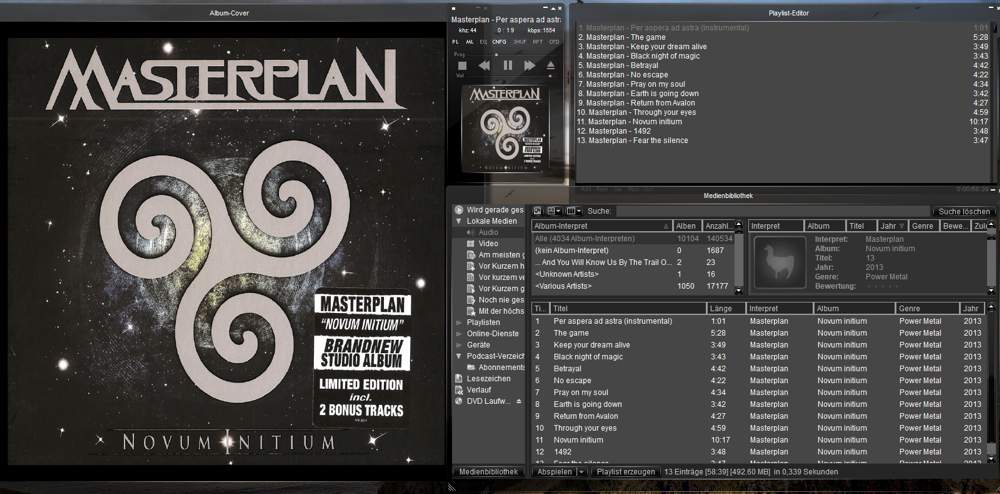
Task: Toggle the PL playlist editor button
Action: (x=456, y=42)
